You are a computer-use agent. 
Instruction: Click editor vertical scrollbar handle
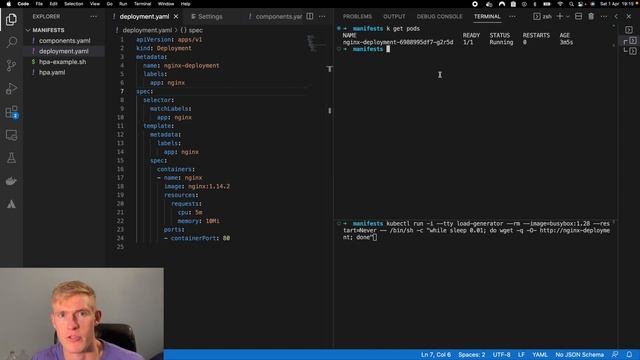(329, 110)
